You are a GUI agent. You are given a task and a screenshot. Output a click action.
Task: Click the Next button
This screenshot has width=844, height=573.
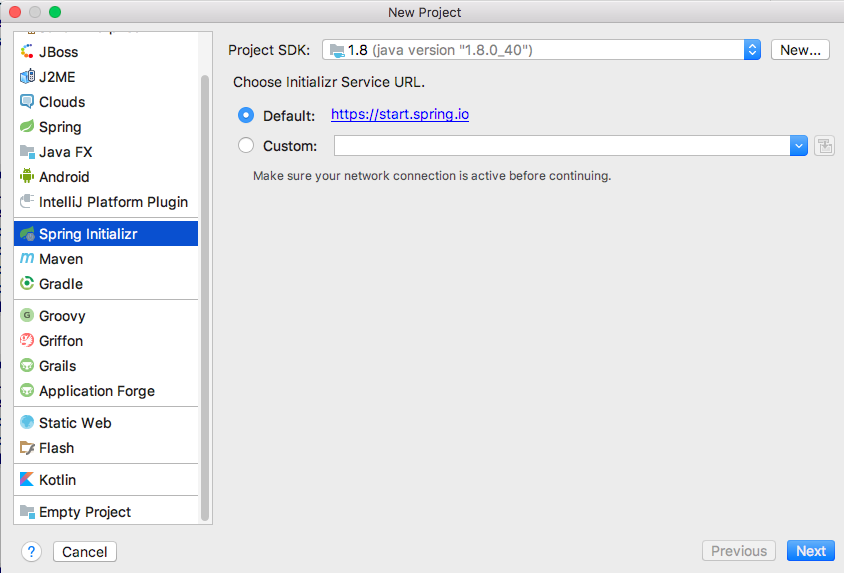(810, 551)
